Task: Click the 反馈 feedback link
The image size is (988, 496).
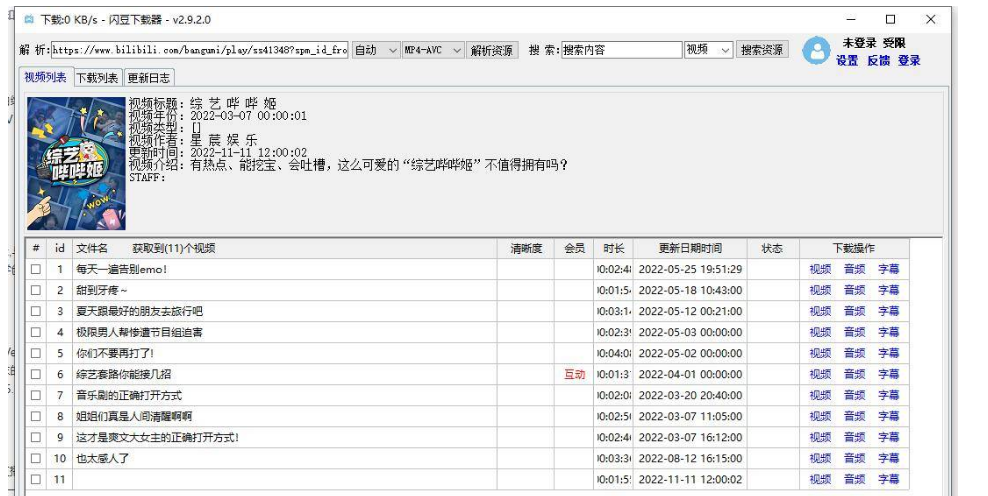Action: [x=878, y=61]
